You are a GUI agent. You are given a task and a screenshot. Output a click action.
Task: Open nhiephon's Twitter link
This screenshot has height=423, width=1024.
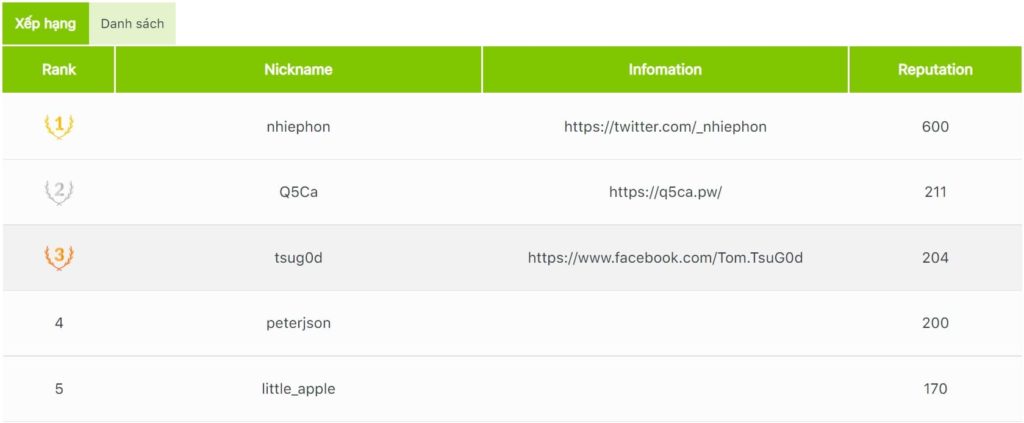click(665, 127)
